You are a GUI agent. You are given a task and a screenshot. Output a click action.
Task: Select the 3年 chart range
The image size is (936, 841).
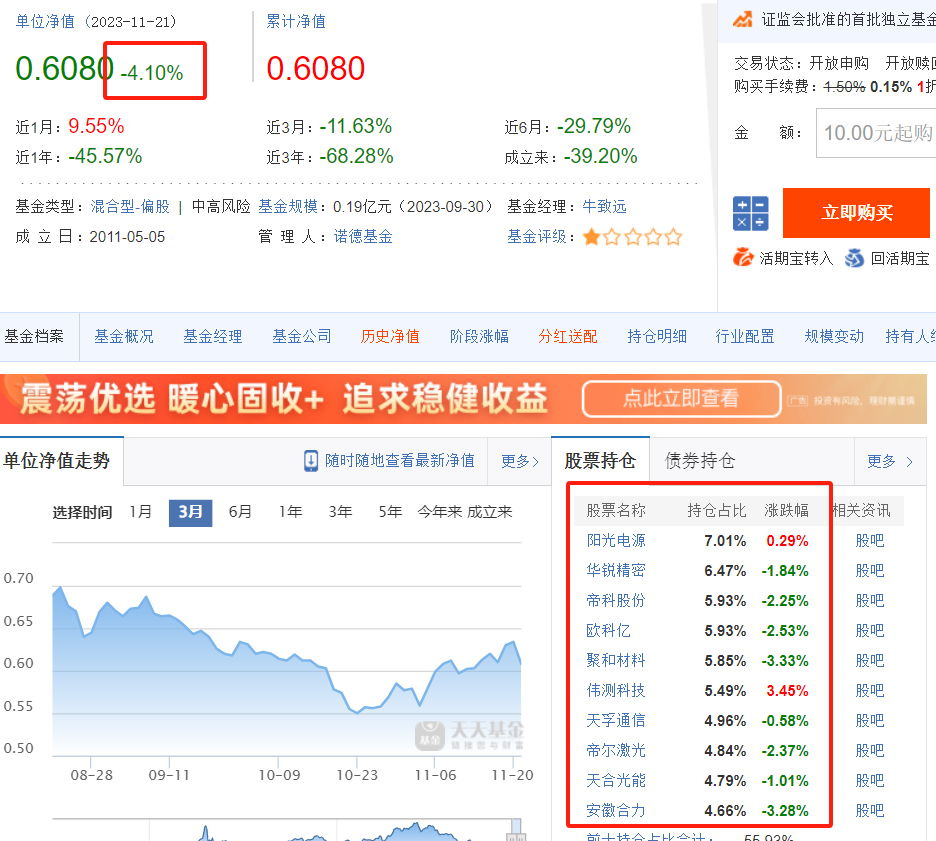pos(340,512)
